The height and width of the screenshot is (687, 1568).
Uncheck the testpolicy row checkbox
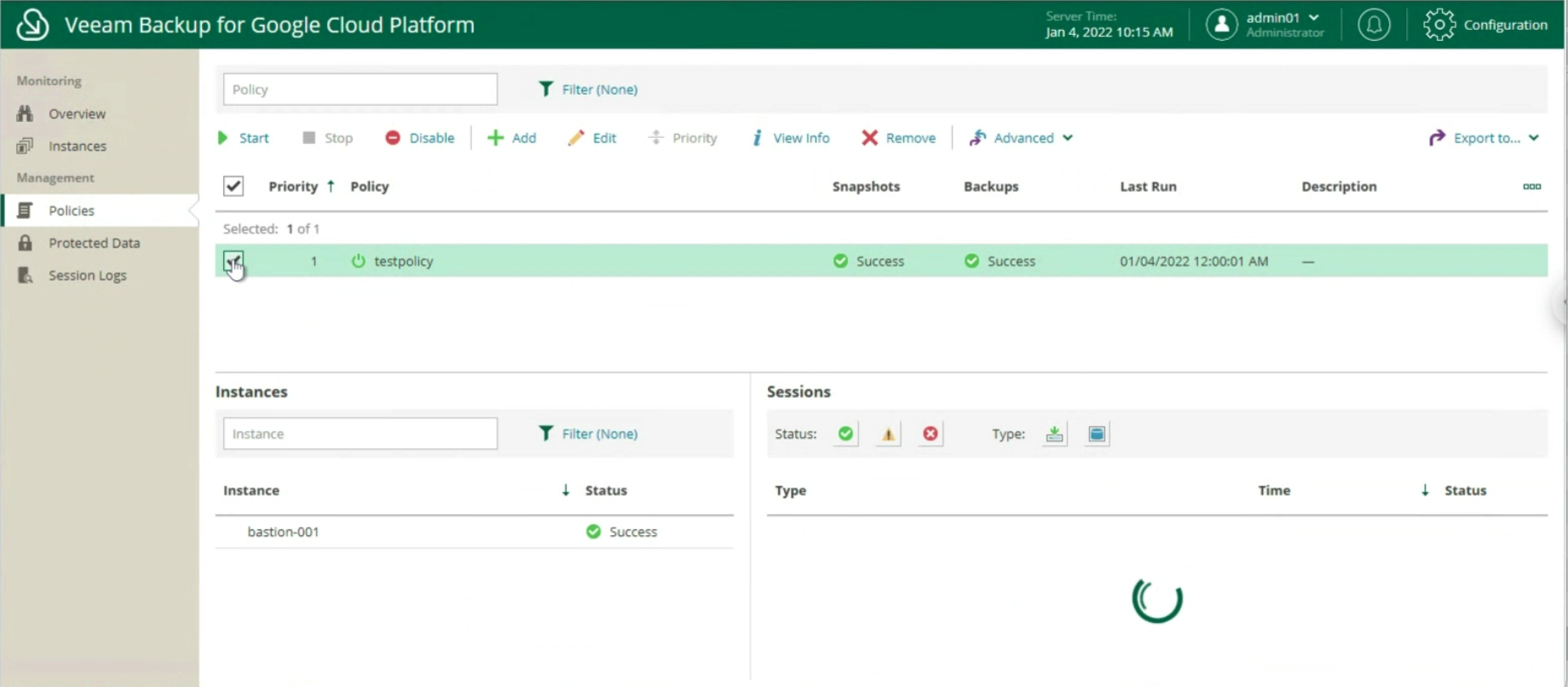[233, 261]
